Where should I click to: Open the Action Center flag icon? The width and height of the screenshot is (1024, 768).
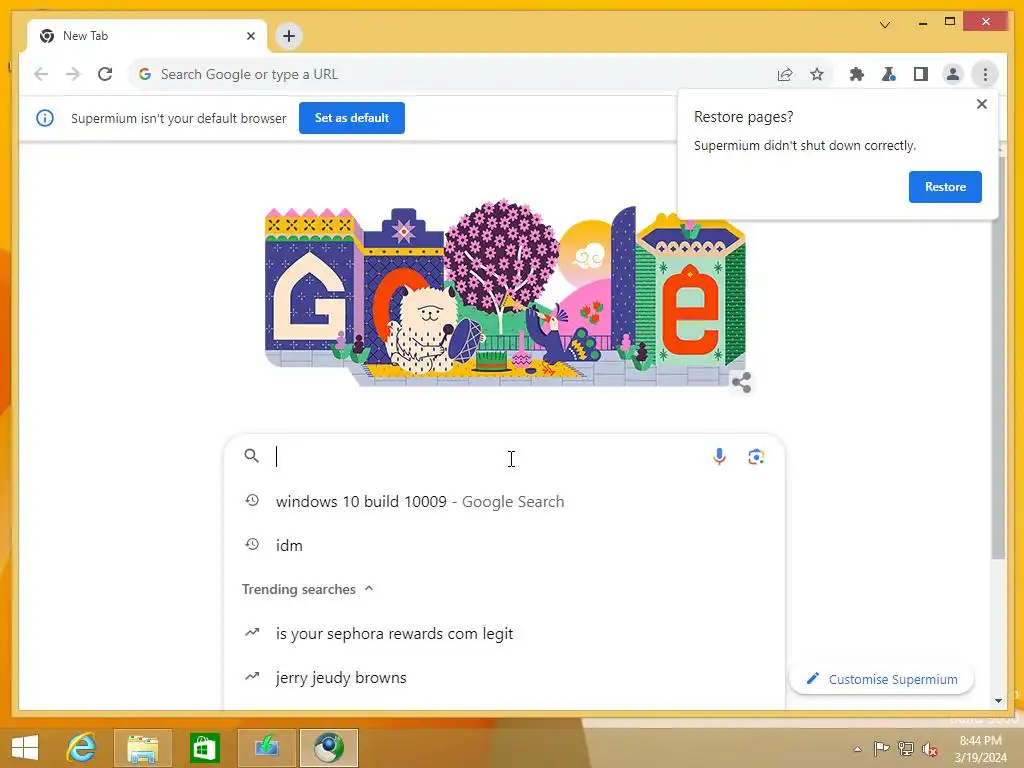[881, 749]
